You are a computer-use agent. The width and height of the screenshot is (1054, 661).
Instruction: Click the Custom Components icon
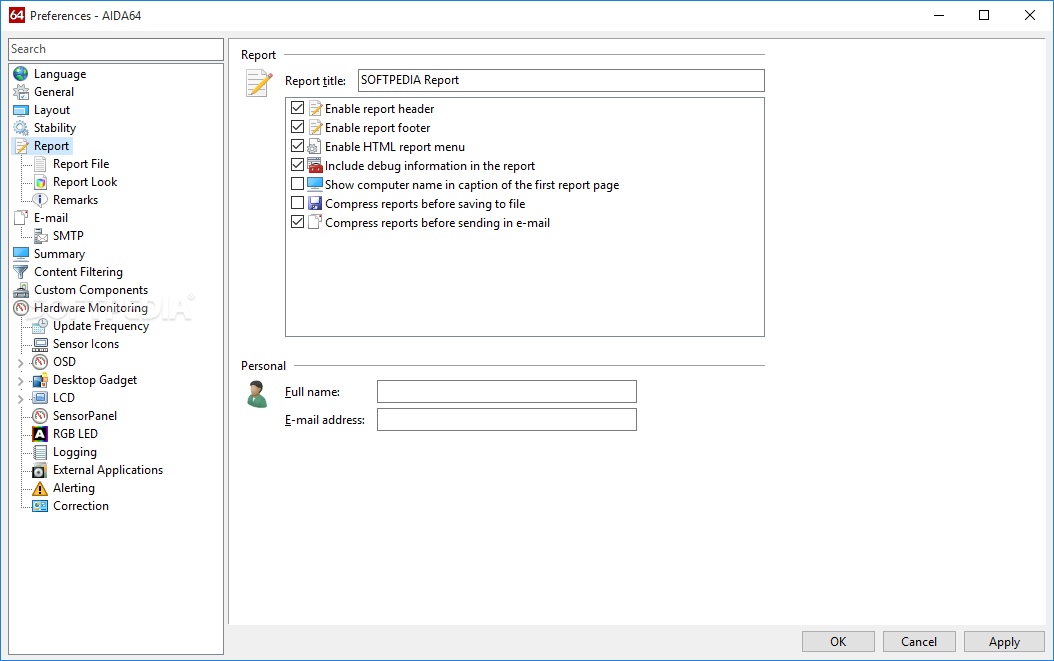tap(21, 290)
